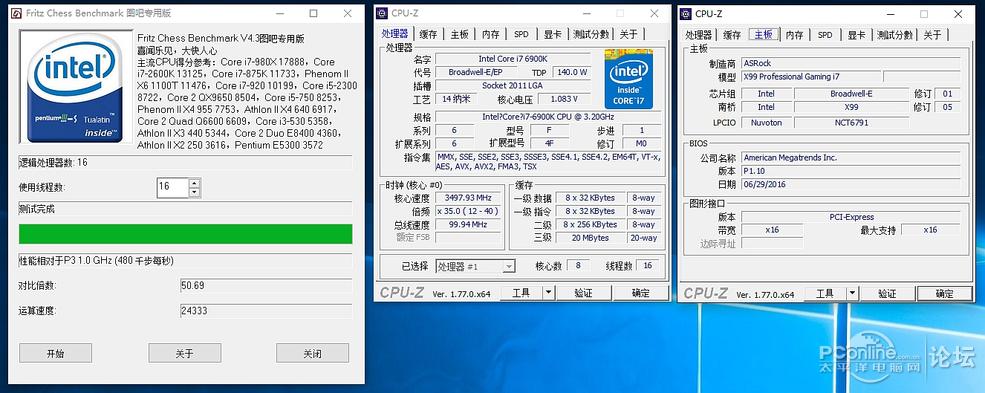Open 工具 dropdown arrow in mainboard window
This screenshot has height=393, width=985.
coord(852,293)
